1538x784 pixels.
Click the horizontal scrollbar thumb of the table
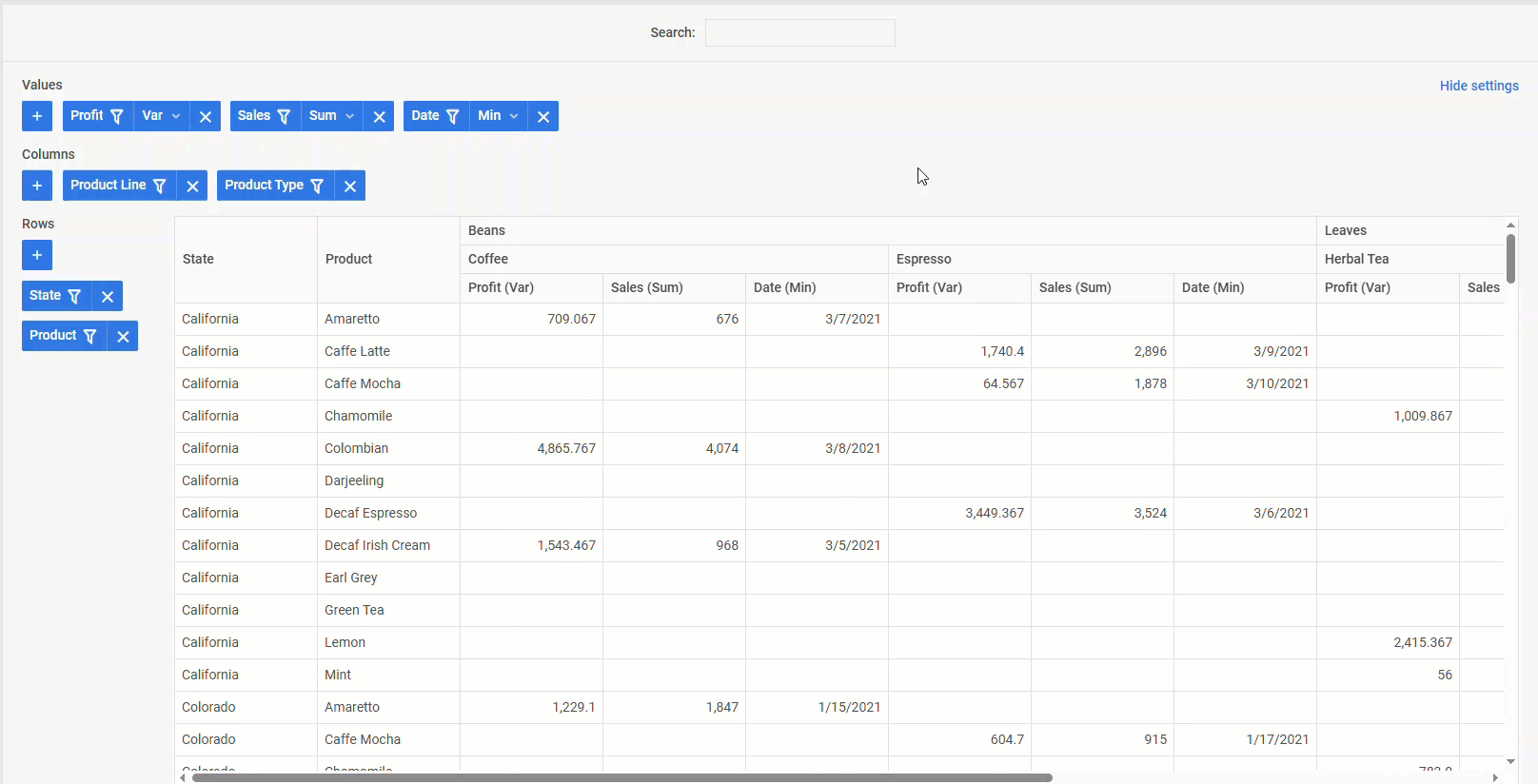tap(621, 777)
